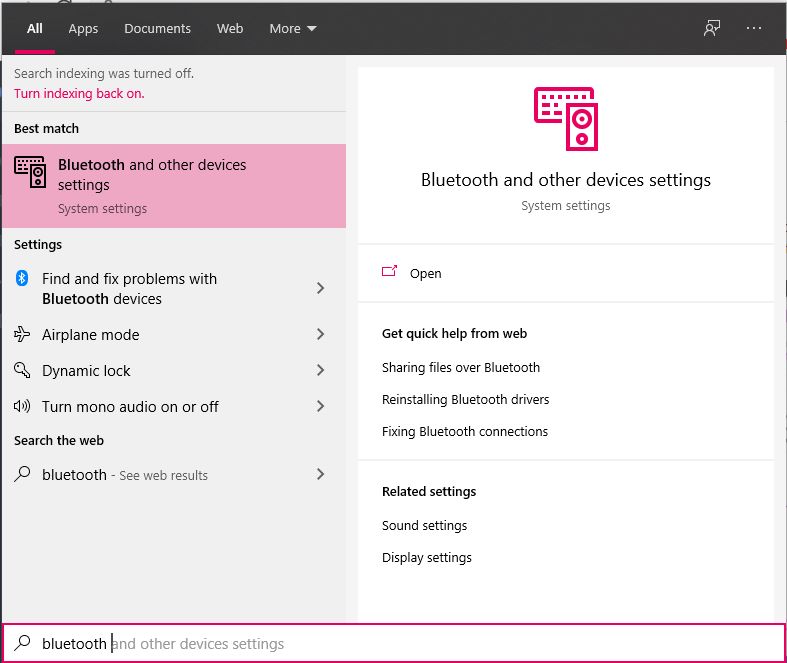Screen dimensions: 787x663
Task: Click the mono audio speaker icon
Action: pyautogui.click(x=22, y=406)
